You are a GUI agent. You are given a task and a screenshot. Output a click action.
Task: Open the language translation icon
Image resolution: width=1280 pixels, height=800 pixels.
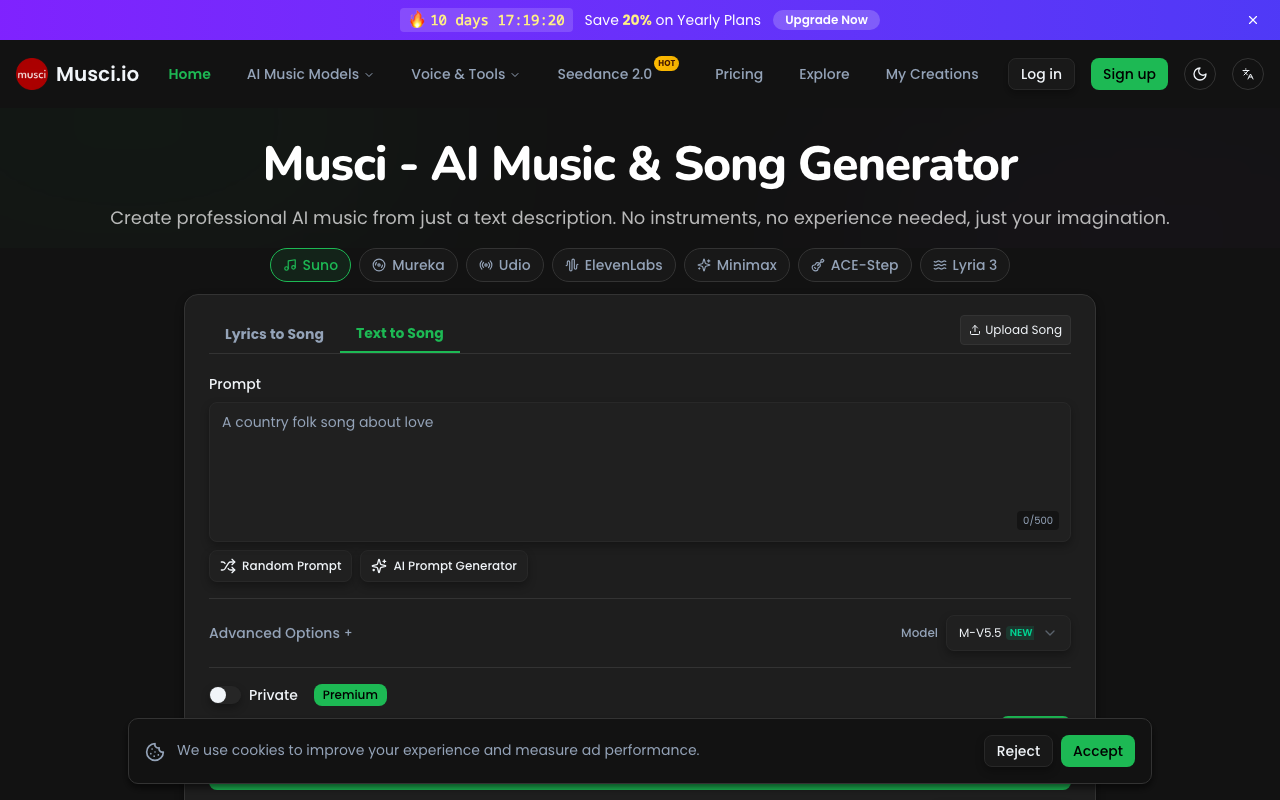[x=1248, y=74]
